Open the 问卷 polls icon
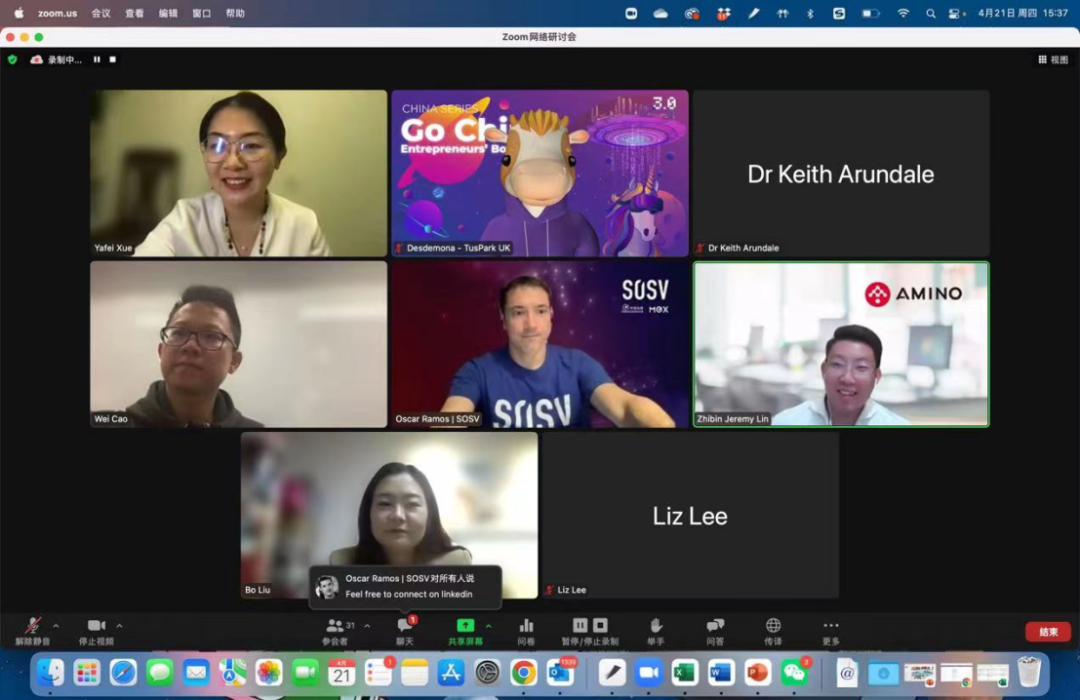 [x=526, y=626]
